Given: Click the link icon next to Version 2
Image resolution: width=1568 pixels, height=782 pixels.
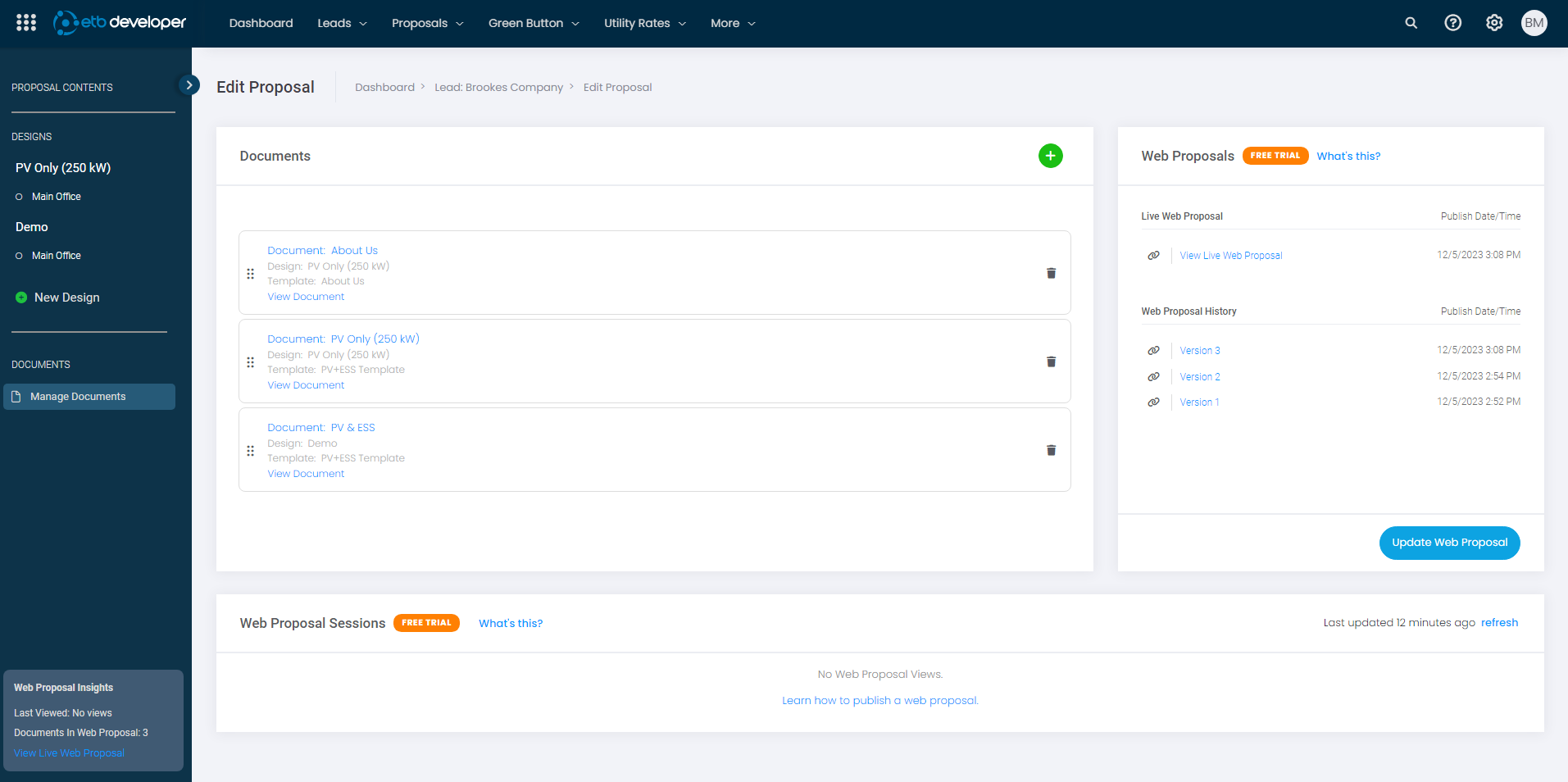Looking at the screenshot, I should (1154, 376).
